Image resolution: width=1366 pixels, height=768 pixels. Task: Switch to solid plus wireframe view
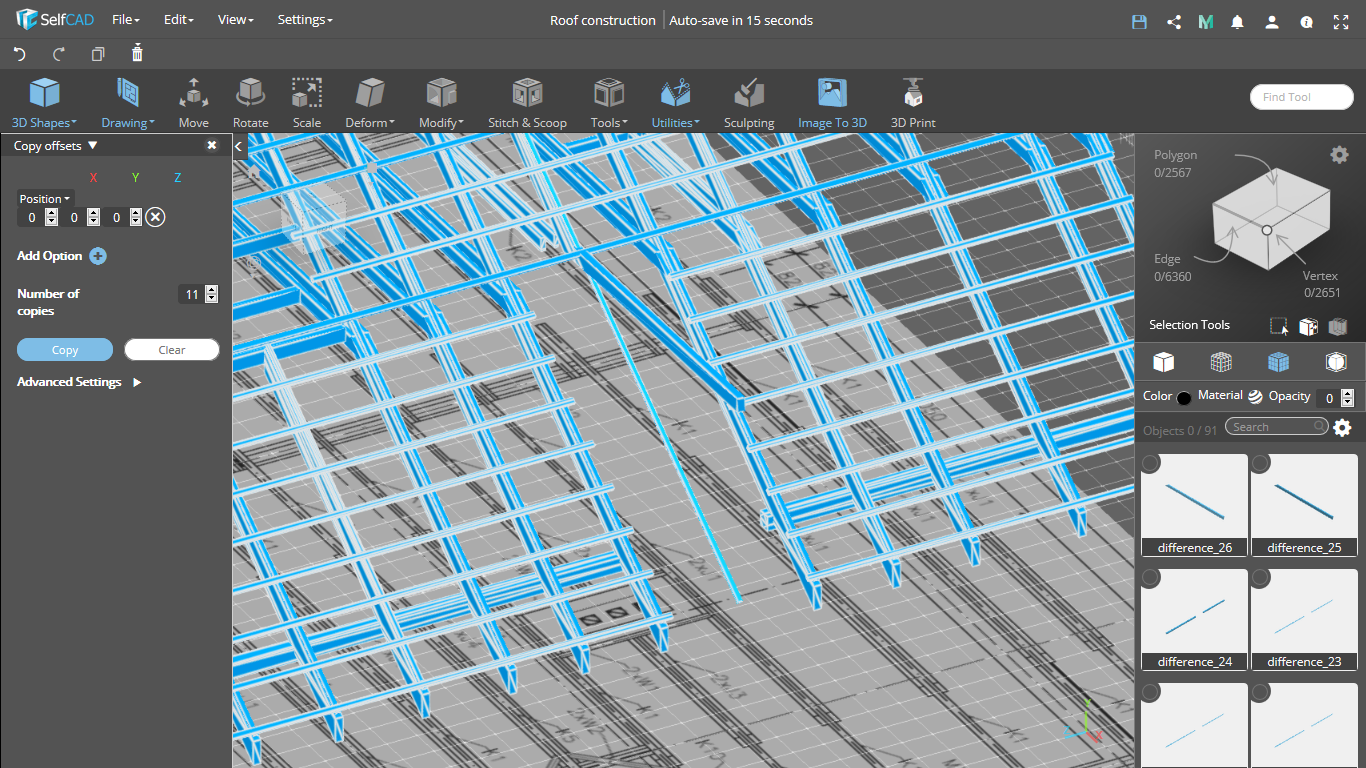[x=1278, y=362]
